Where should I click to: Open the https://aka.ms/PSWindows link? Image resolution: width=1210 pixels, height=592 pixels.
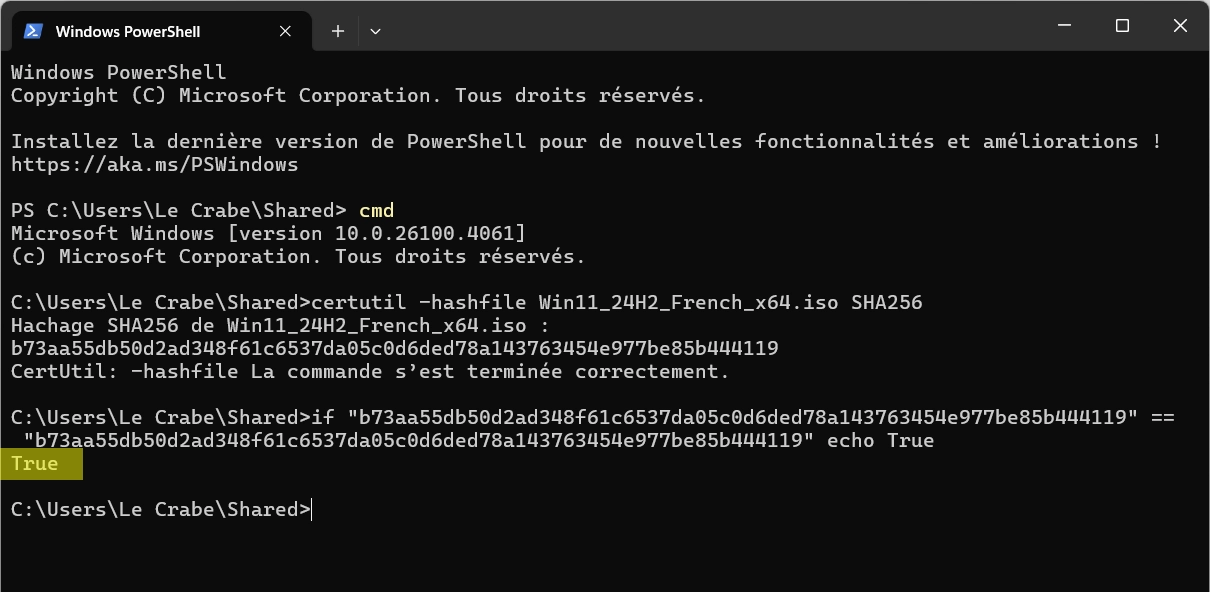tap(154, 164)
